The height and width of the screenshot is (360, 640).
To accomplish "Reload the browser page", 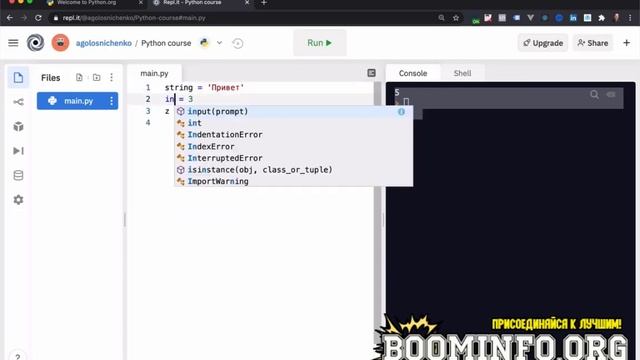I will (x=38, y=18).
